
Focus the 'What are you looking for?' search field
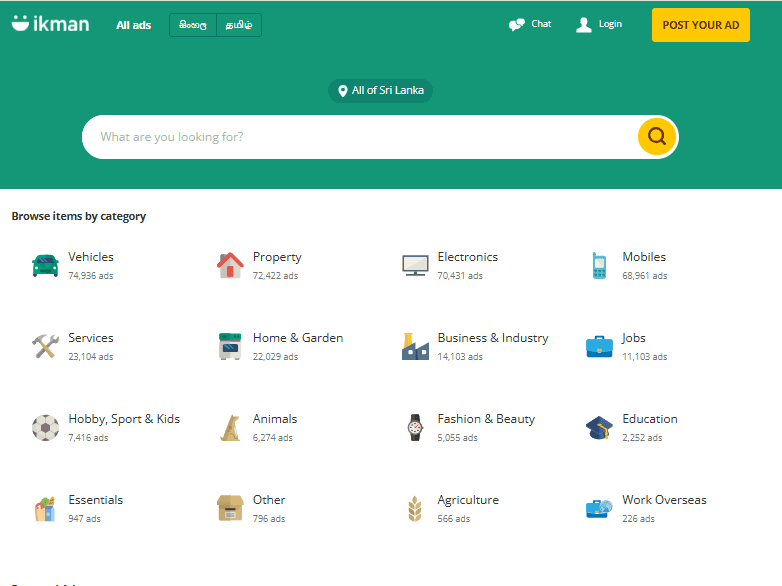[x=359, y=137]
